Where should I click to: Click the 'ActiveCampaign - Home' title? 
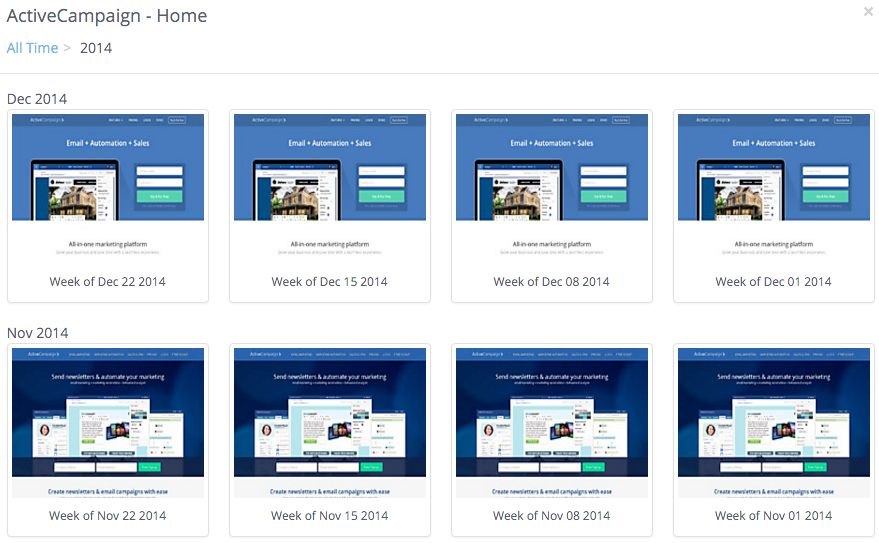(107, 16)
